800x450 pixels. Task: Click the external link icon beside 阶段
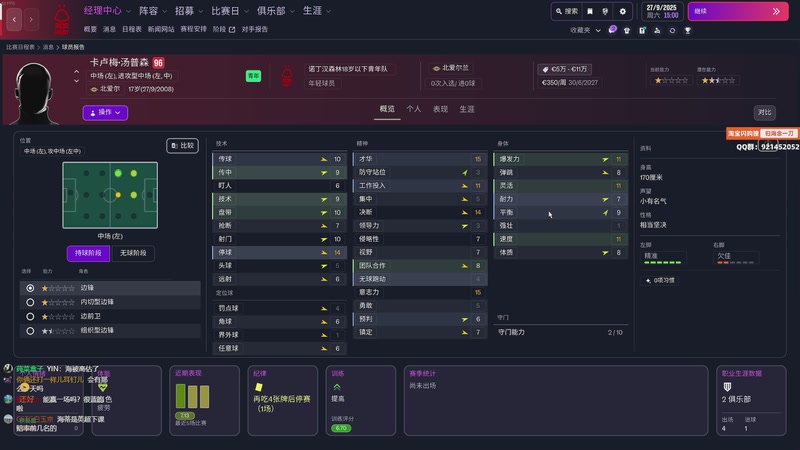click(232, 30)
